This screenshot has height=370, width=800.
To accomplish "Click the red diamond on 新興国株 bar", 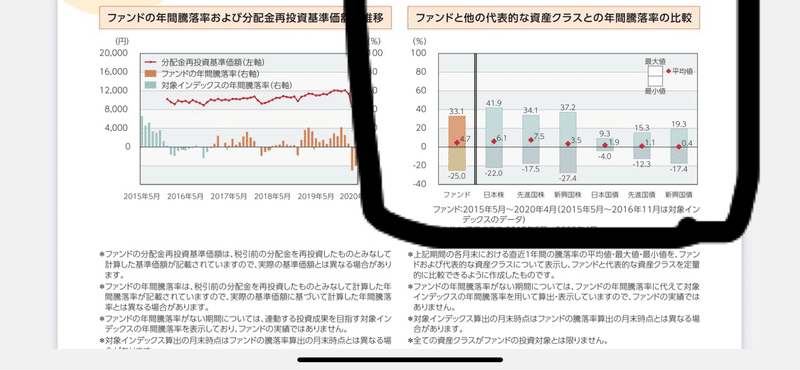I will point(568,144).
